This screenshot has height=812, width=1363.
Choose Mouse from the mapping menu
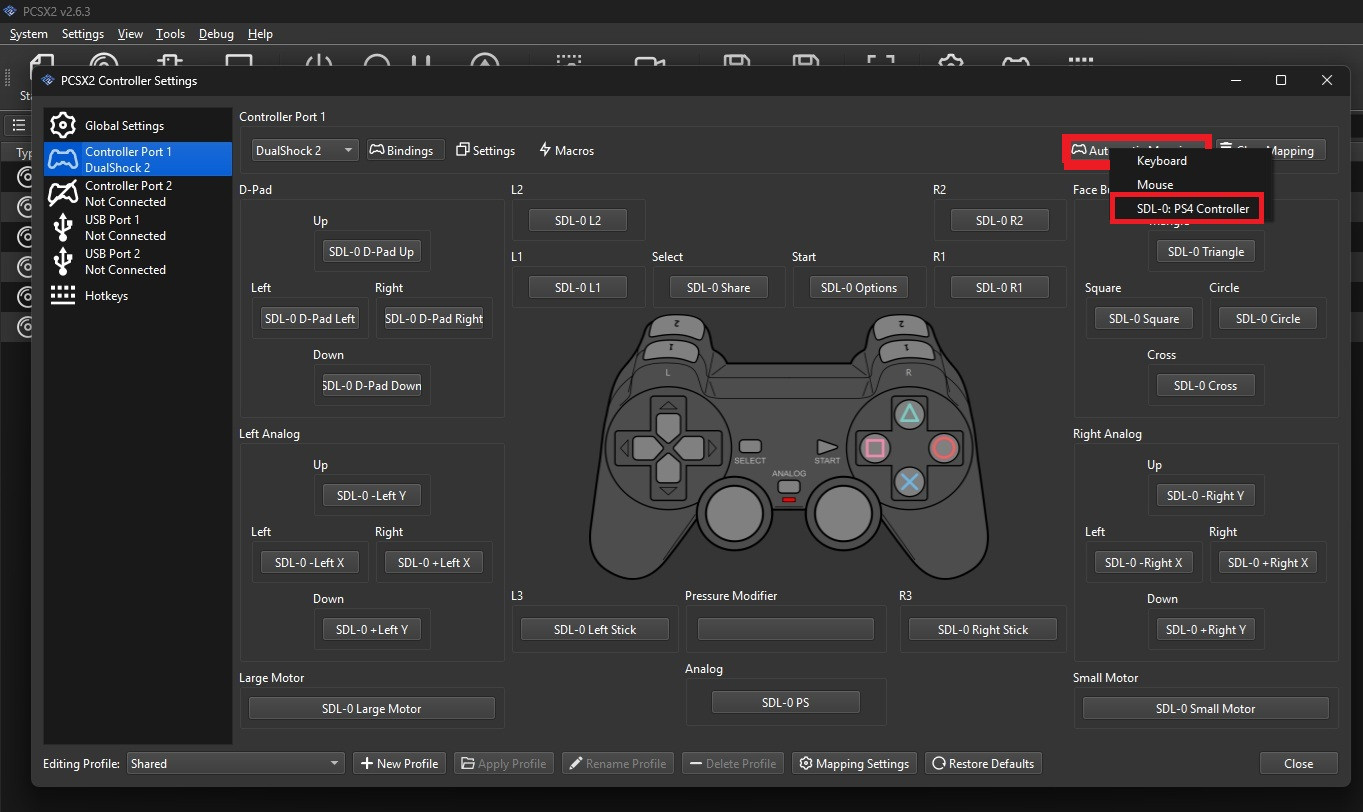pos(1154,185)
